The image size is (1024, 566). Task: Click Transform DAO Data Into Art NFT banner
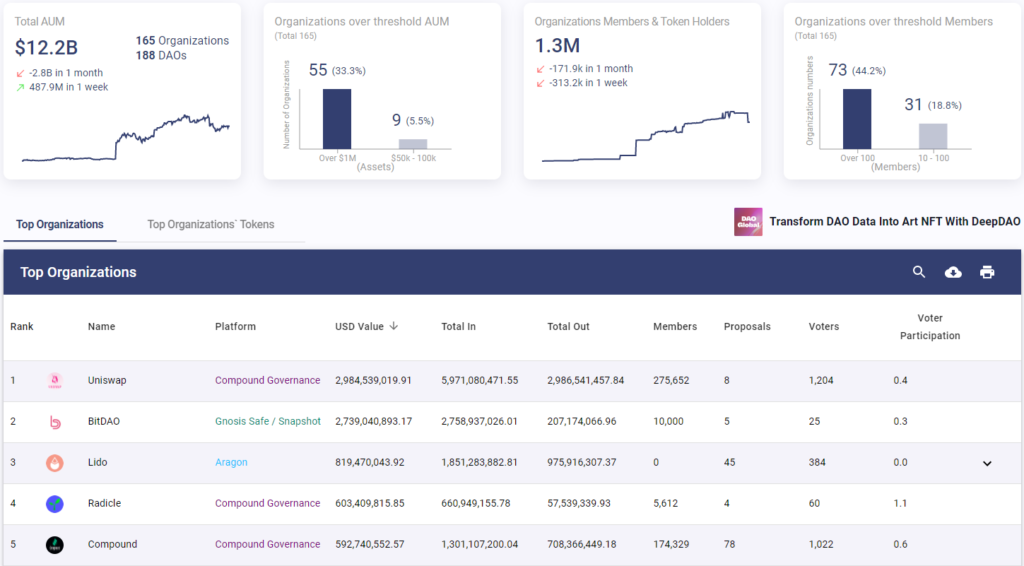pyautogui.click(x=894, y=221)
